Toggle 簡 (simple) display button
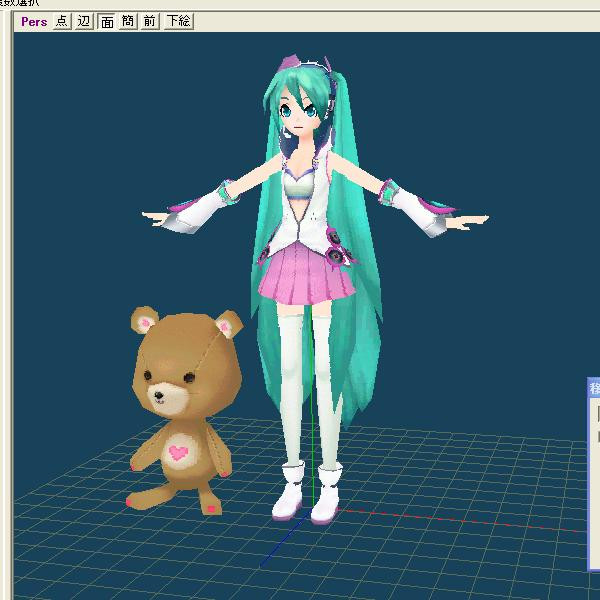This screenshot has height=600, width=600. point(128,21)
